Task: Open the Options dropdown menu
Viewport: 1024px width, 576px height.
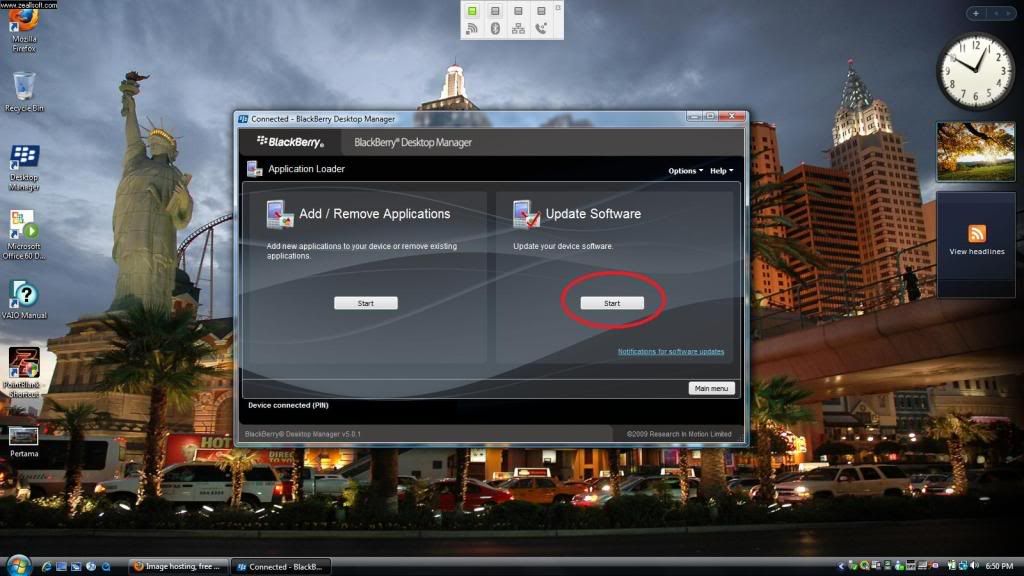Action: 685,170
